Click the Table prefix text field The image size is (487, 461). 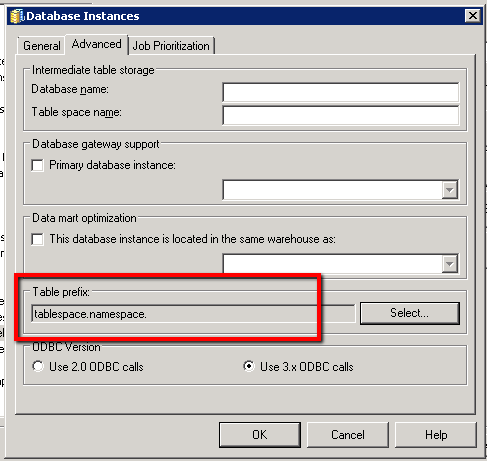(x=193, y=314)
